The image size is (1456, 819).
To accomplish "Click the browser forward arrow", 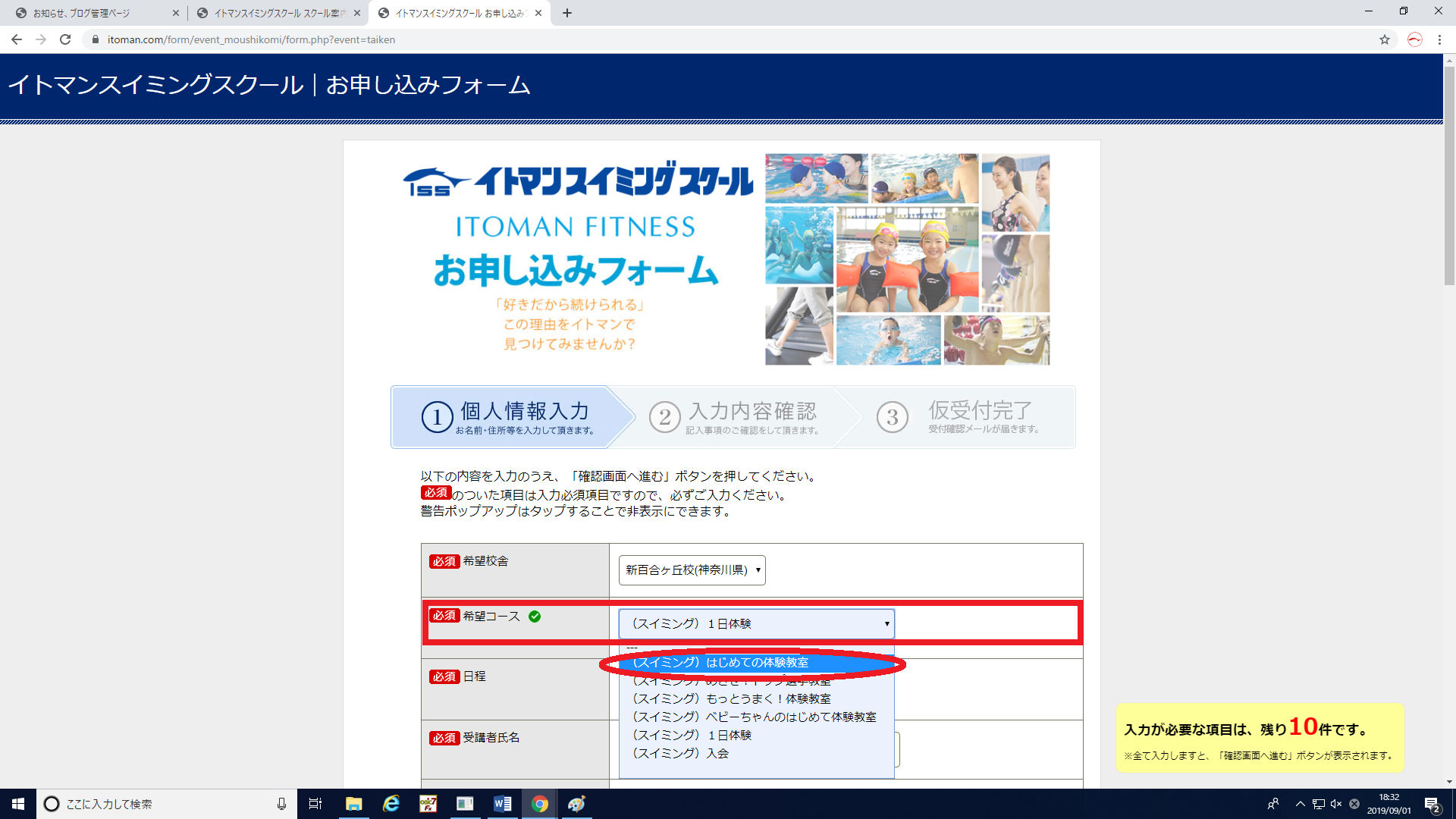I will (x=41, y=39).
